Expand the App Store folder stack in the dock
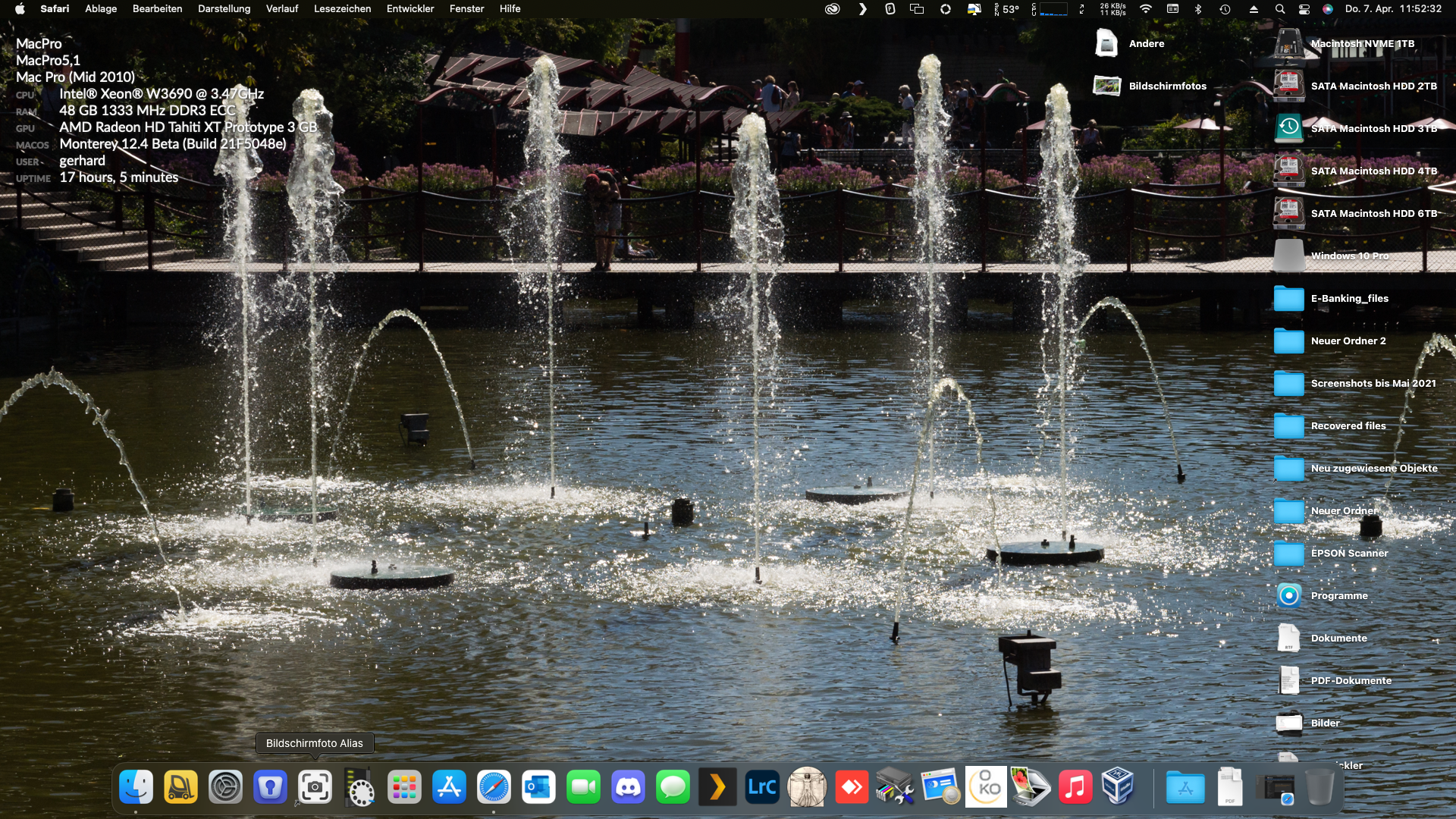The width and height of the screenshot is (1456, 819). tap(1185, 787)
